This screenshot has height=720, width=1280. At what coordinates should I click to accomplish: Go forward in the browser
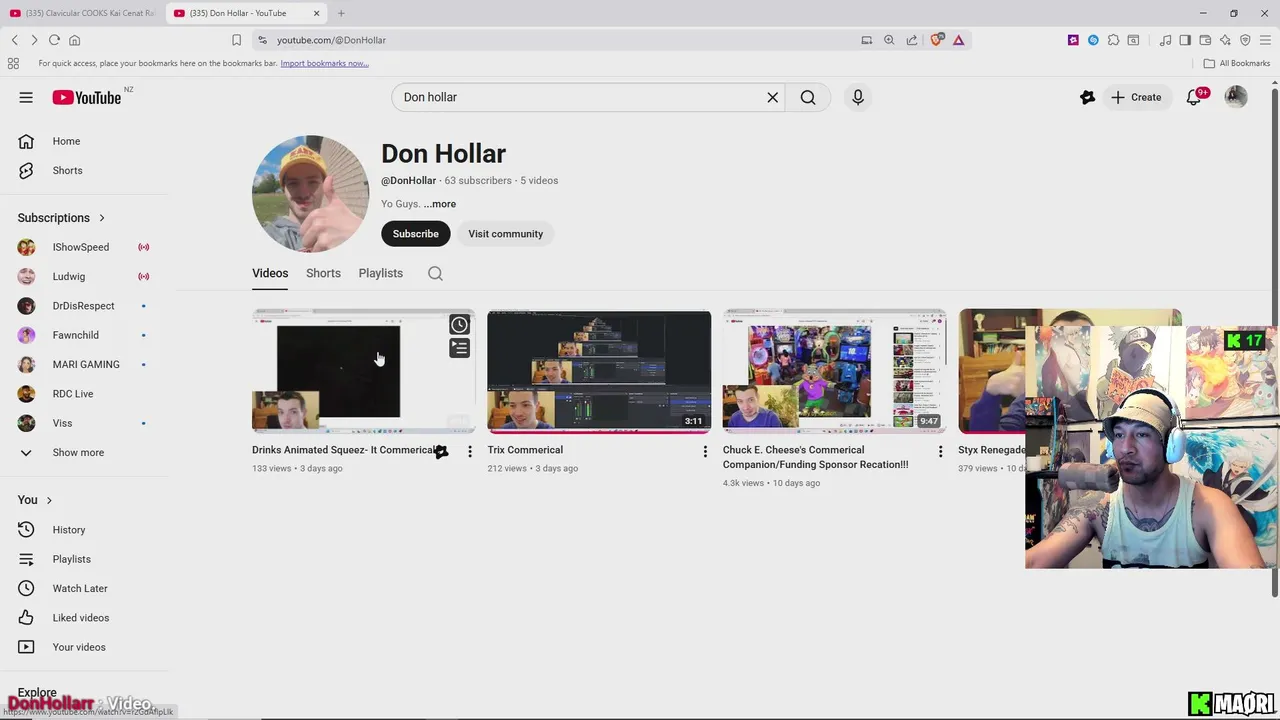34,40
